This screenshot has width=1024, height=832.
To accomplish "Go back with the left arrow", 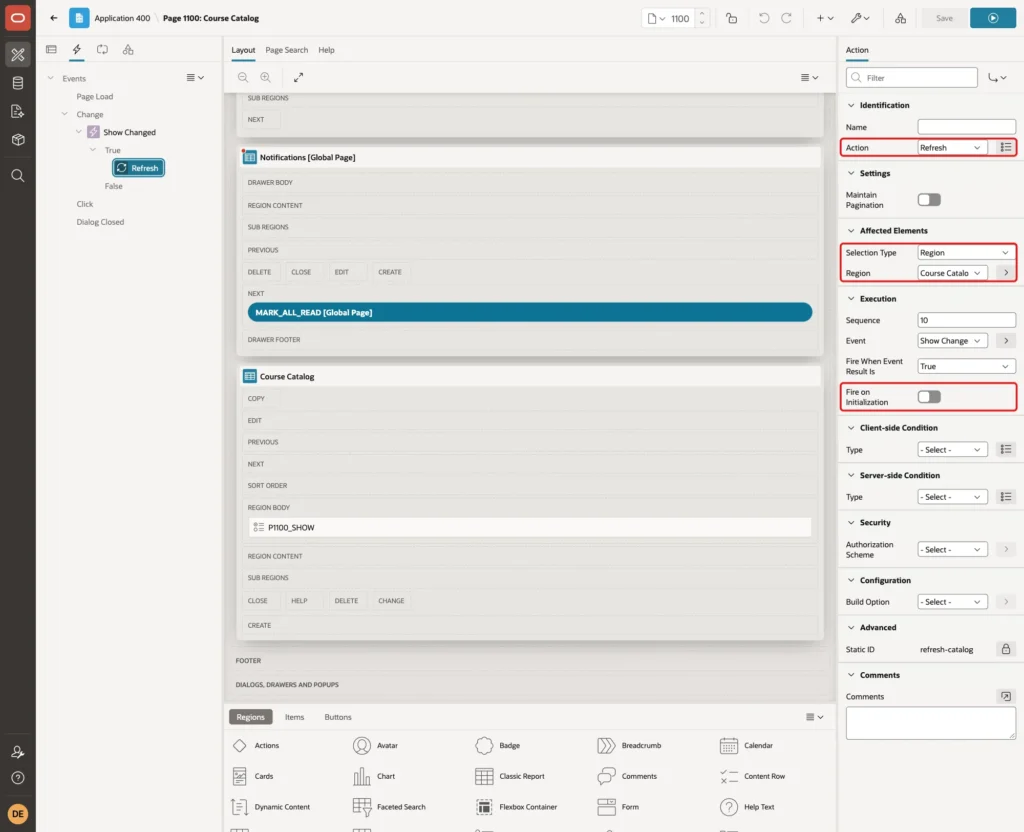I will [54, 18].
